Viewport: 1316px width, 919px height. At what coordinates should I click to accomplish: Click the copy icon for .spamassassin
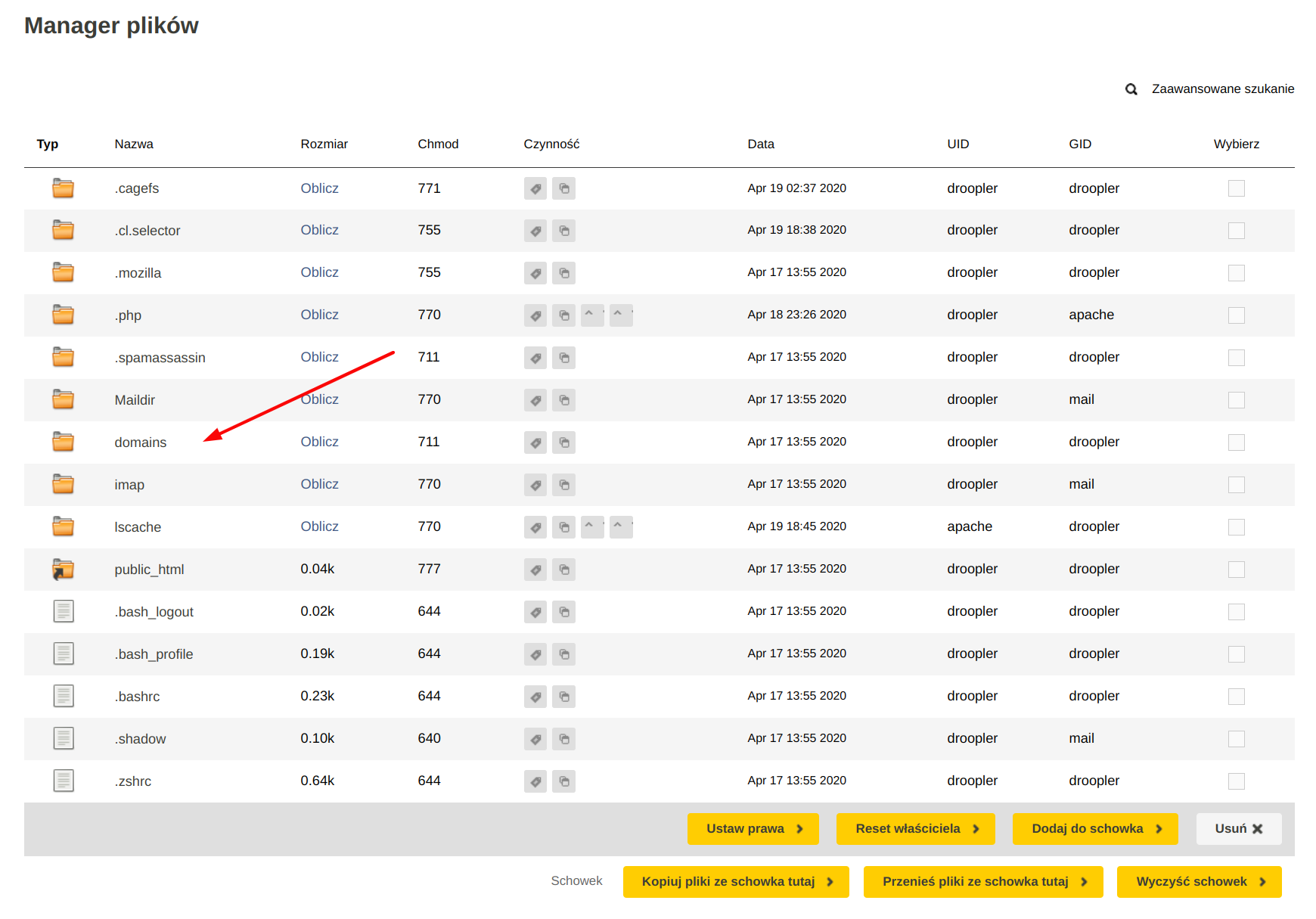tap(563, 358)
